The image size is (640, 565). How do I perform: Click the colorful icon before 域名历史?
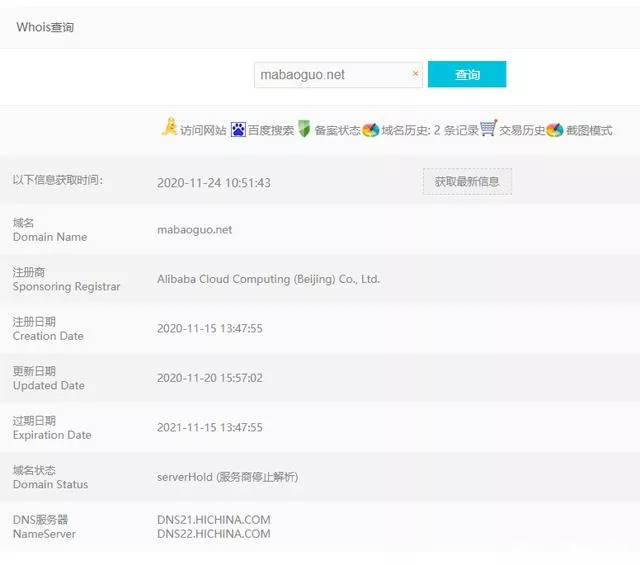tap(370, 130)
